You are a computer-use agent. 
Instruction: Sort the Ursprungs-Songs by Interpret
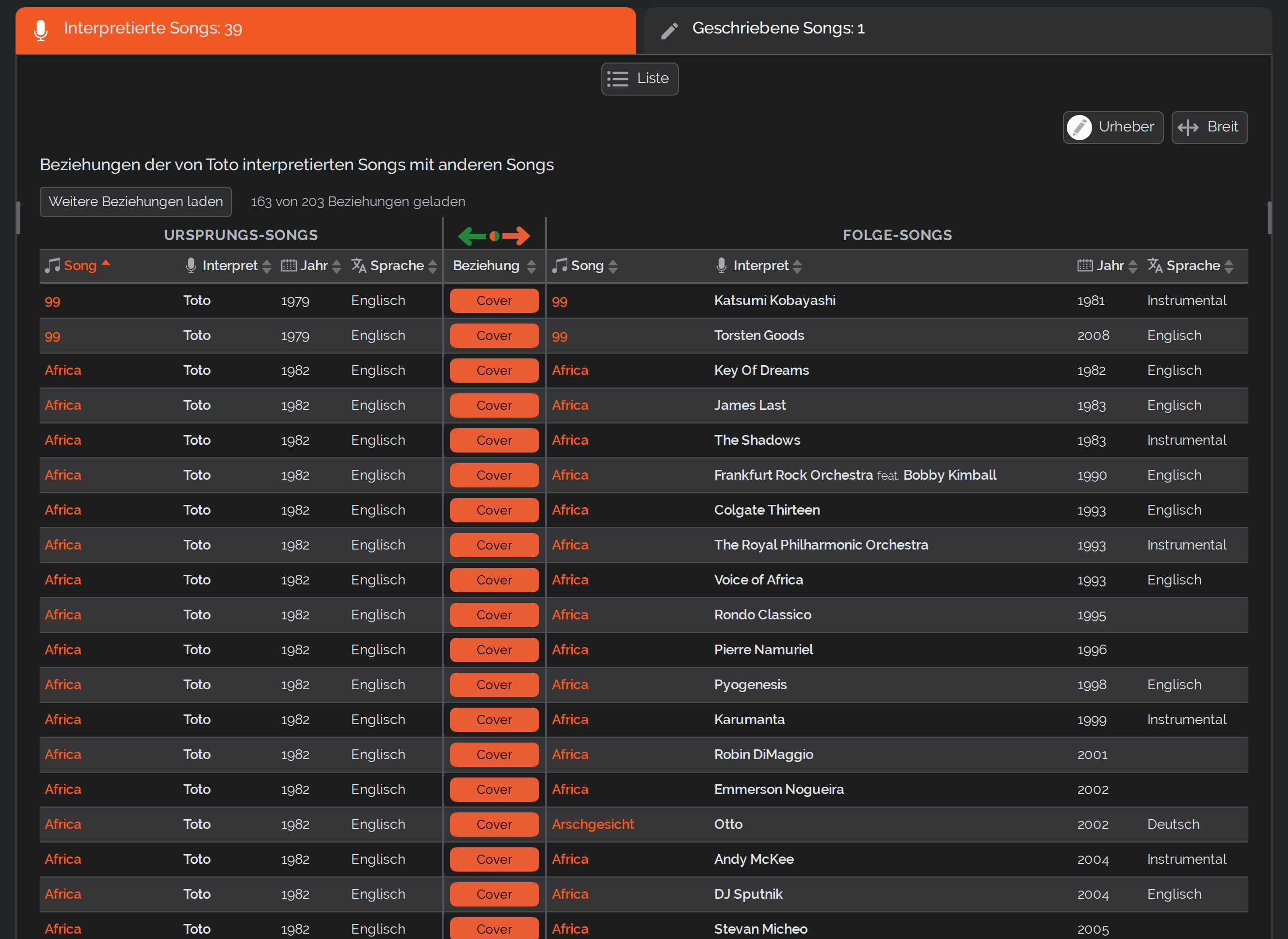(229, 265)
